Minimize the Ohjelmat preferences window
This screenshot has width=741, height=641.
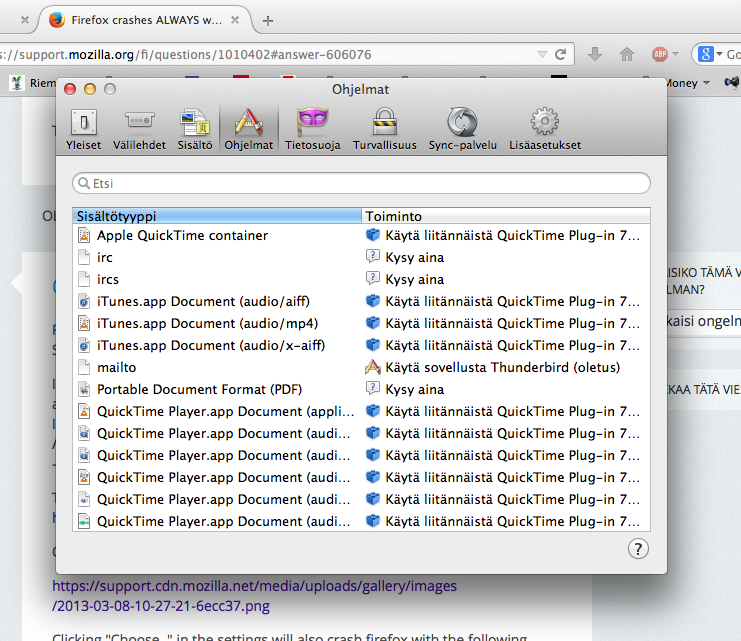coord(90,89)
